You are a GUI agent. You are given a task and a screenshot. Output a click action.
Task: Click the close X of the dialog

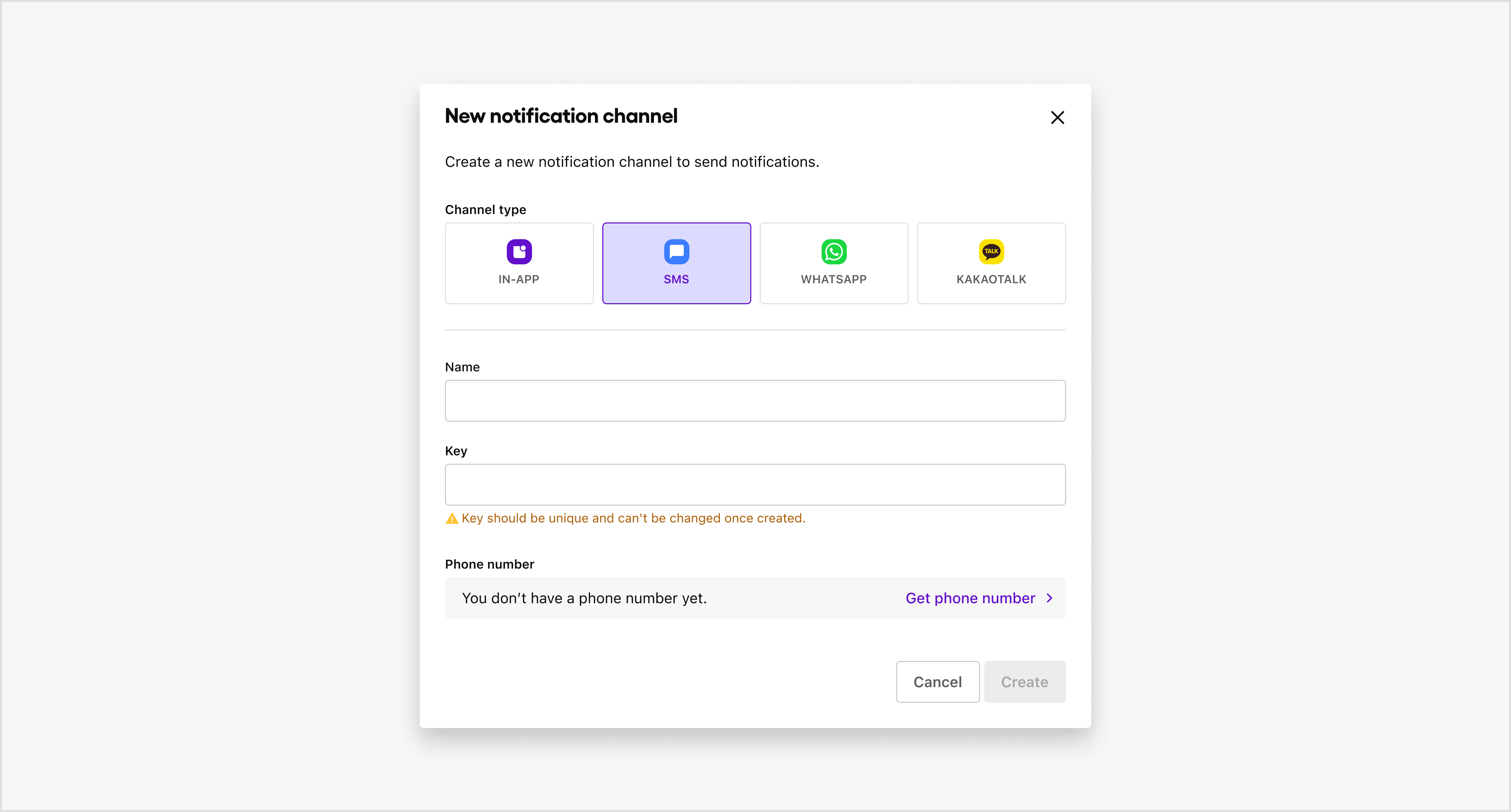click(x=1057, y=117)
